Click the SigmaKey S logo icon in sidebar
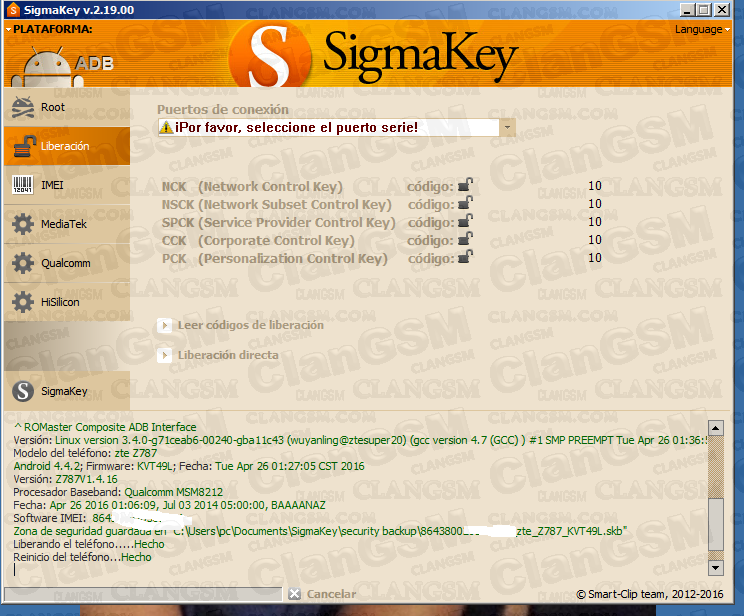Screen dimensions: 744x616 23,391
